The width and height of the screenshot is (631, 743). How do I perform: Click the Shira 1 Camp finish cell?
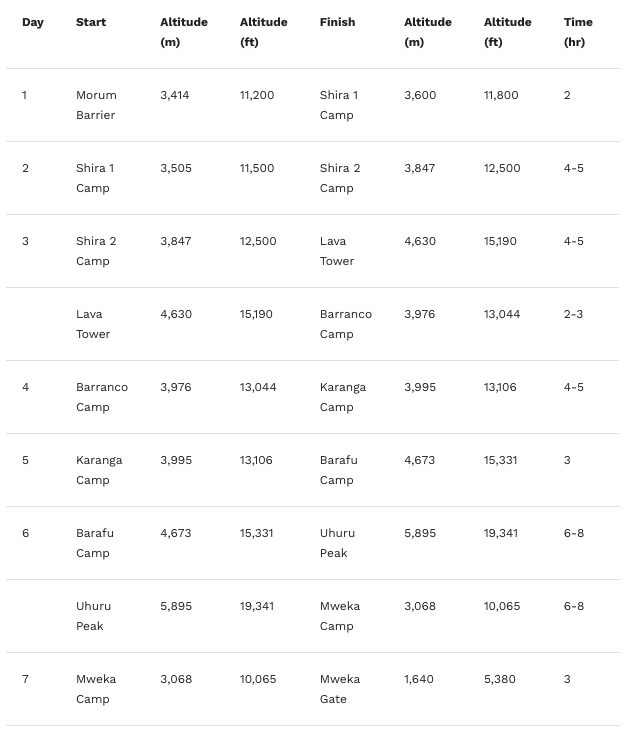(x=339, y=105)
